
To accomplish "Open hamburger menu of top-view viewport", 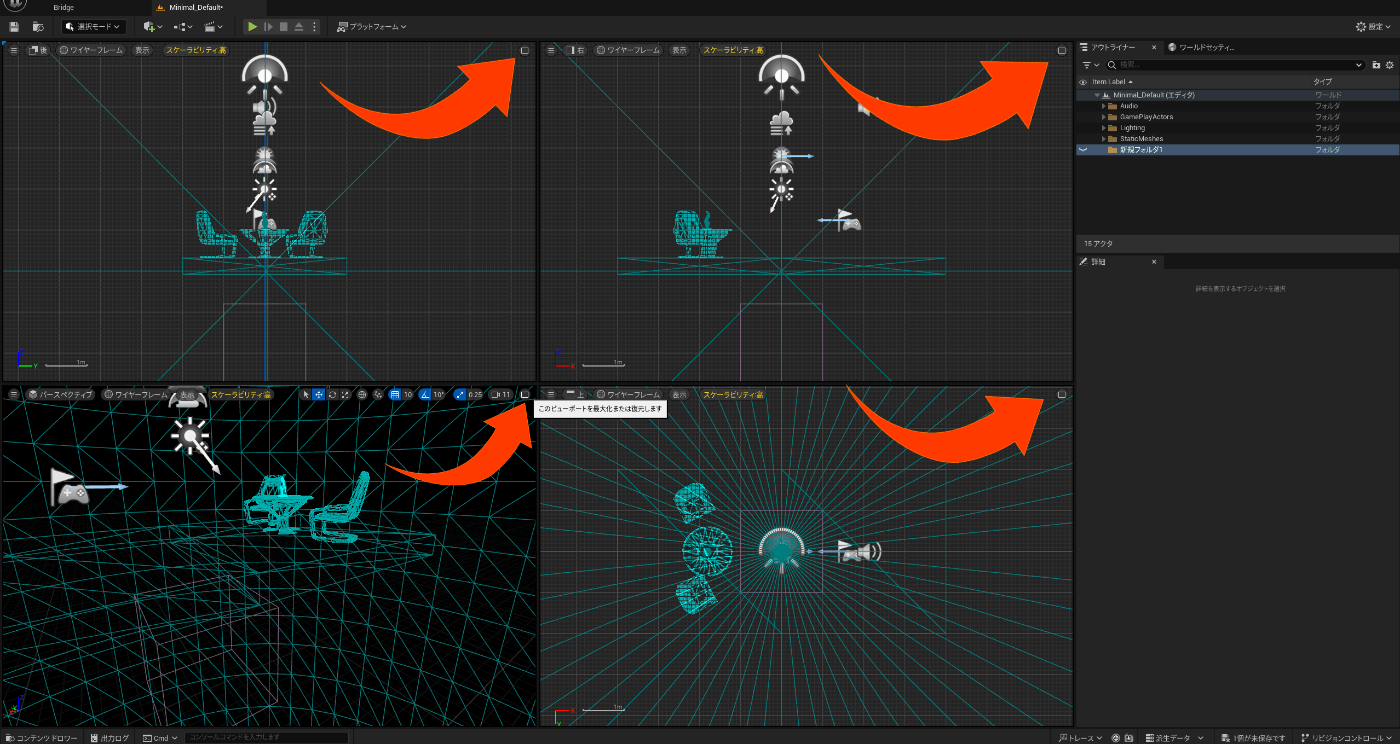I will 551,395.
